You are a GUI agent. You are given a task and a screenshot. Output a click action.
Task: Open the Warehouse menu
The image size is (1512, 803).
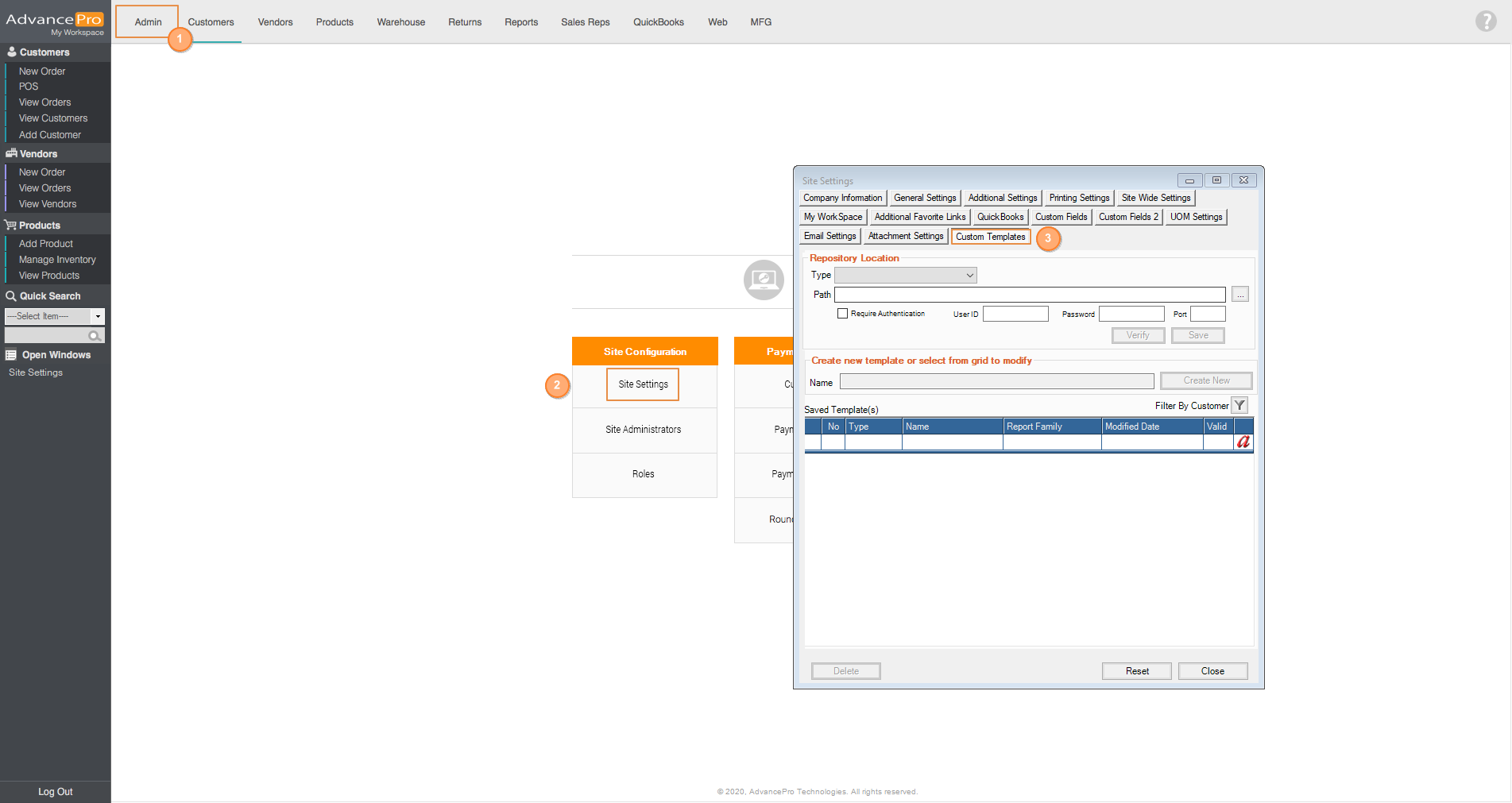click(x=400, y=22)
